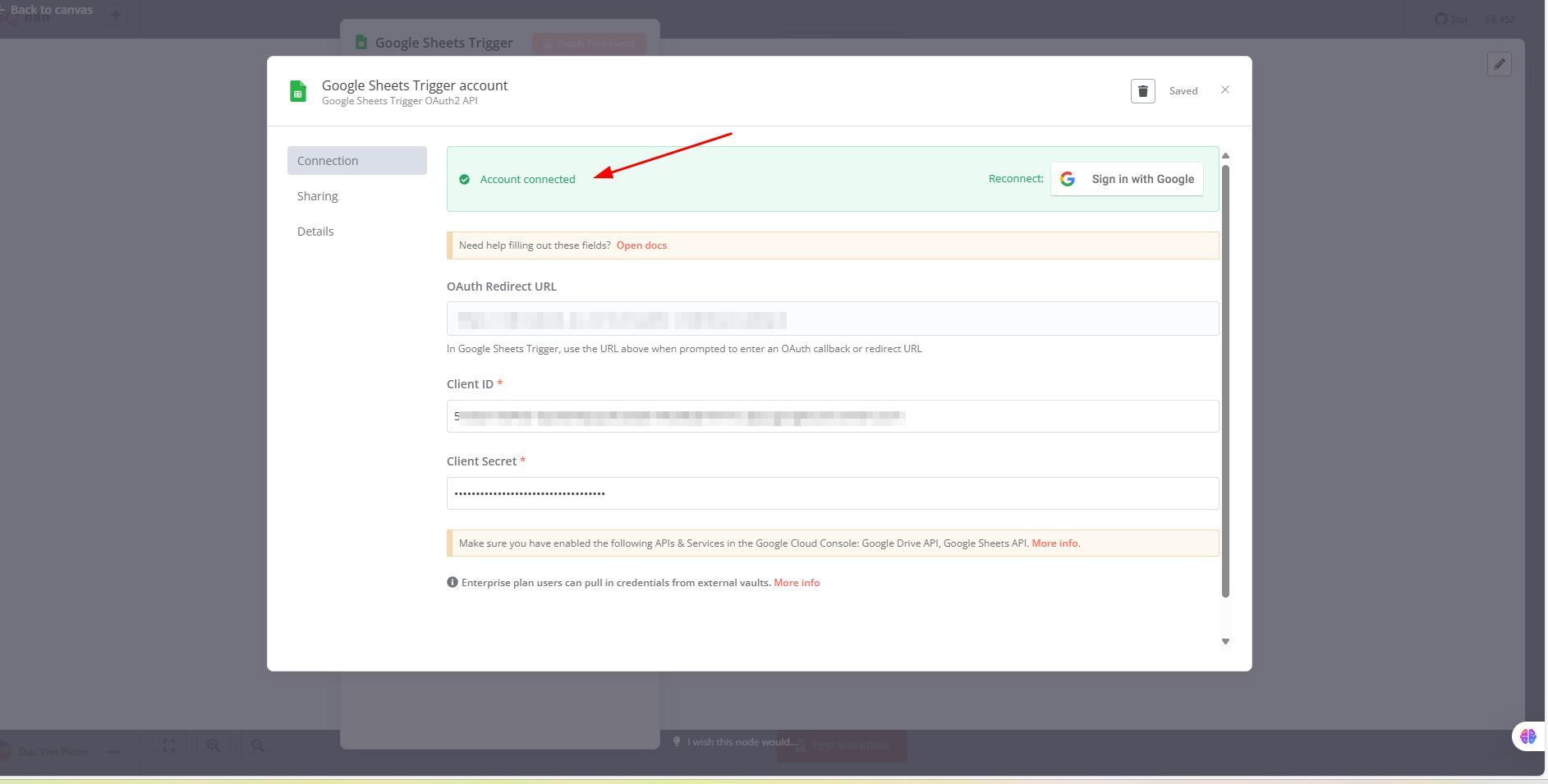Click the dialog scrollbar up arrow

pos(1225,155)
